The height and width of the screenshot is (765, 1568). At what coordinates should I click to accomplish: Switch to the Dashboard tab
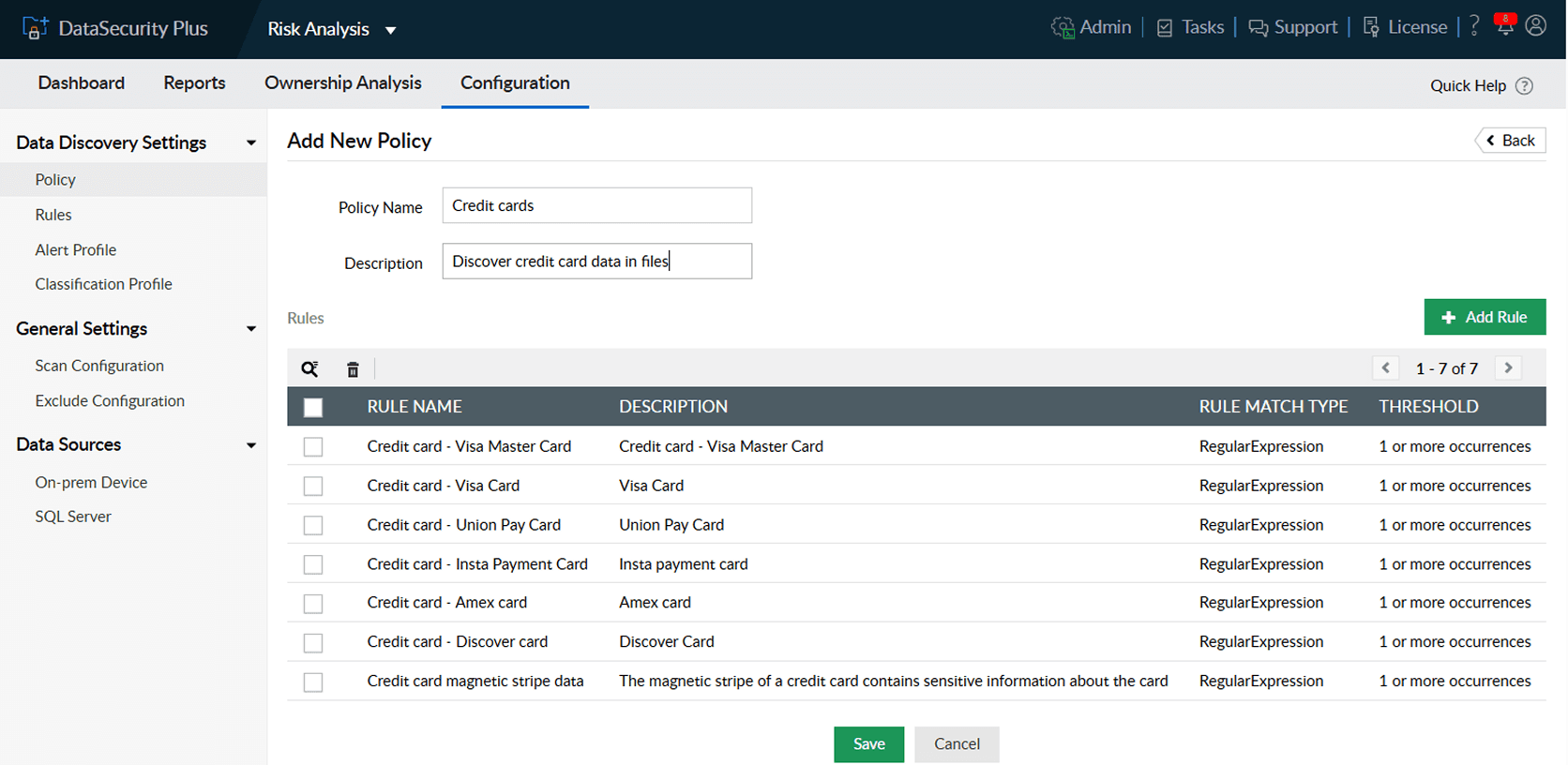click(82, 82)
